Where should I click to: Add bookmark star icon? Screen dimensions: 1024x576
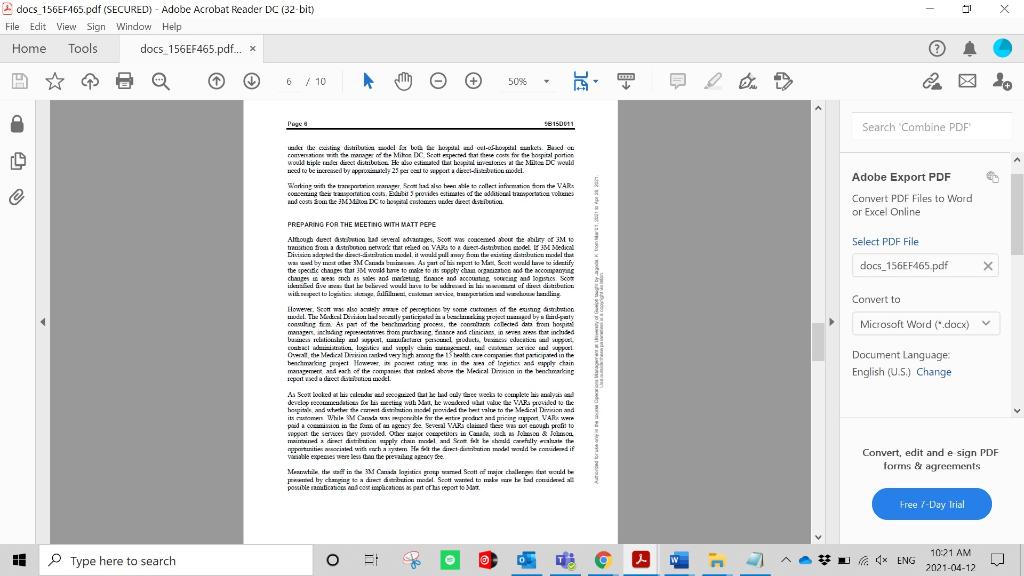(x=55, y=81)
